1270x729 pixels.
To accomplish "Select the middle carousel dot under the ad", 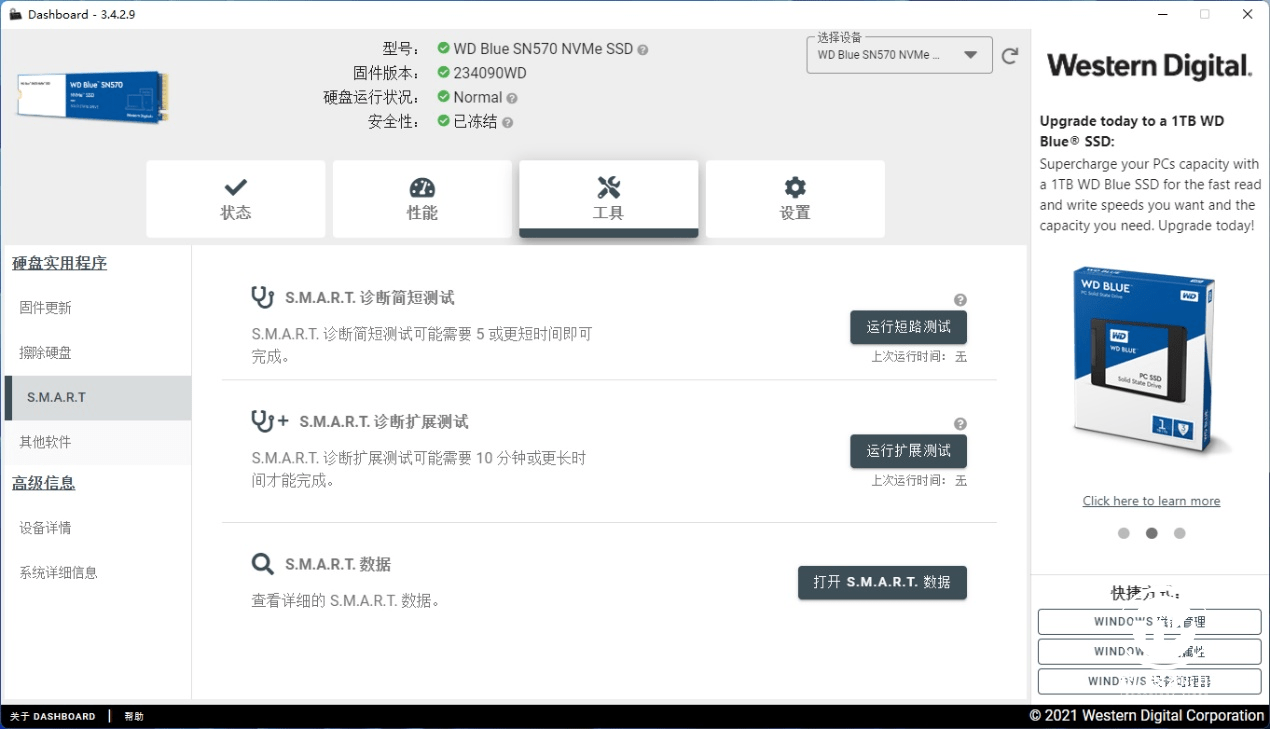I will [1151, 533].
